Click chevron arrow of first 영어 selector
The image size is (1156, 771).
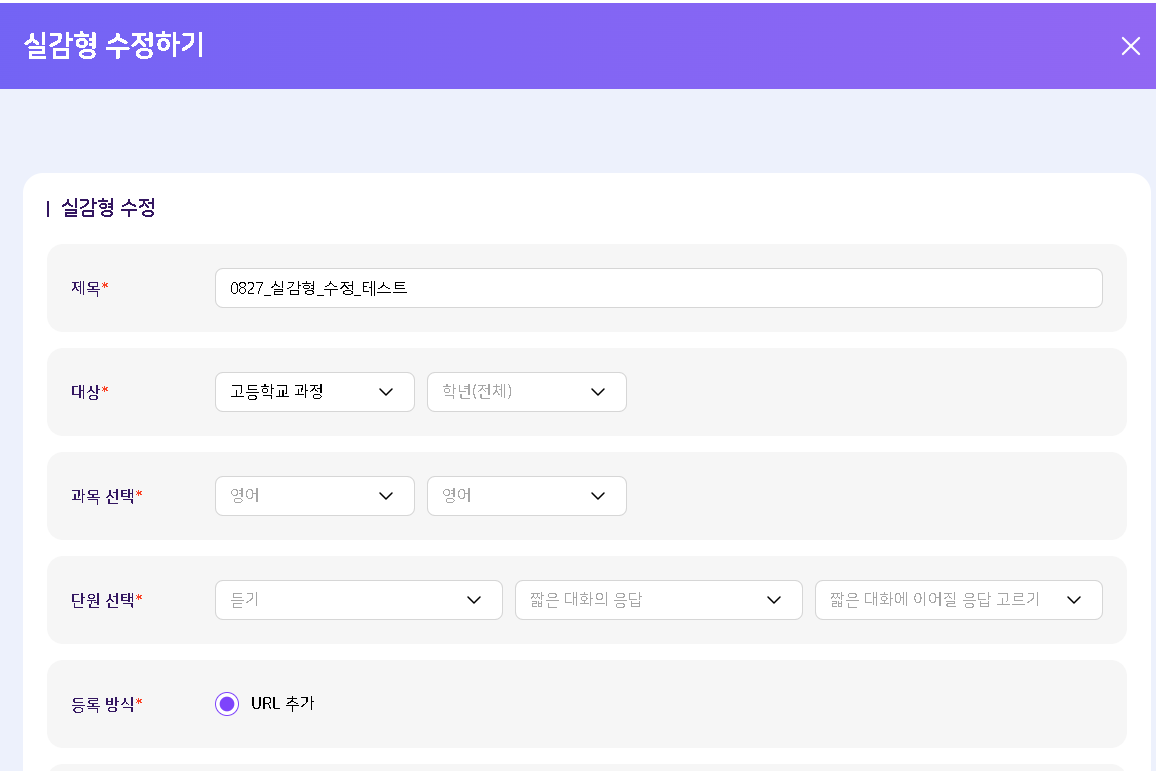tap(386, 496)
